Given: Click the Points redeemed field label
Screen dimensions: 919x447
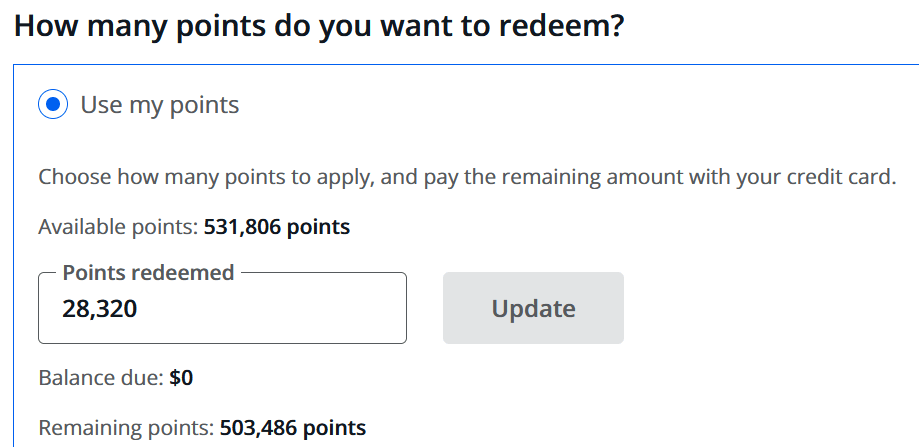Looking at the screenshot, I should (x=148, y=273).
